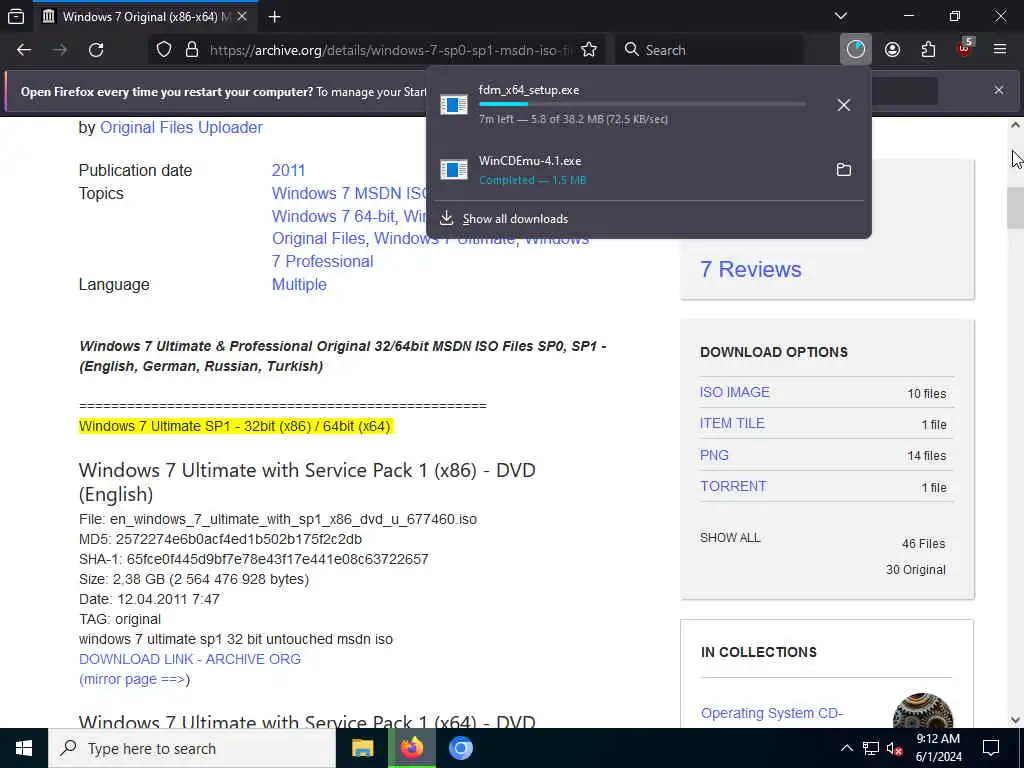This screenshot has height=768, width=1024.
Task: Select the WinCDEmu-4.1.exe download entry
Action: coord(649,170)
